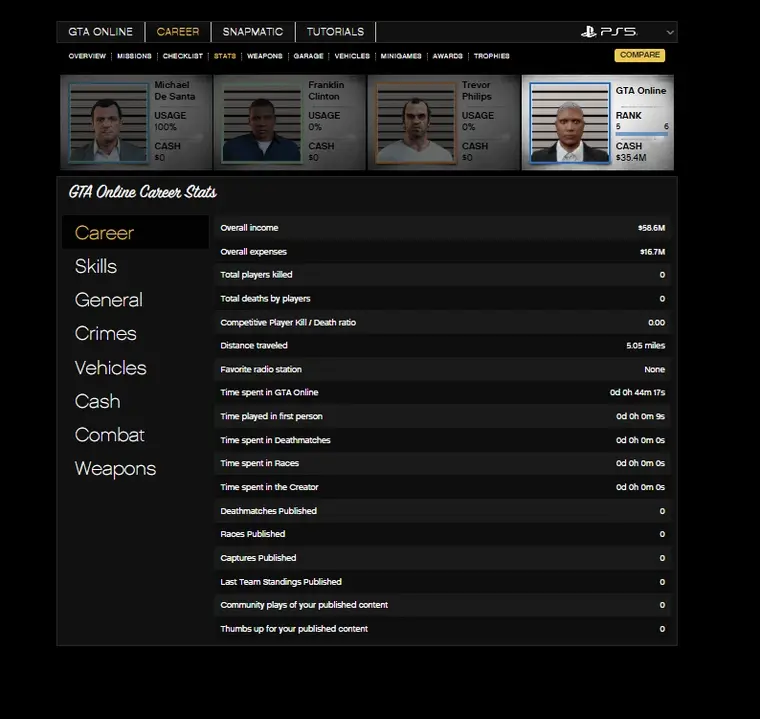Image resolution: width=760 pixels, height=719 pixels.
Task: Click Time spent in Deathmatches row
Action: (x=443, y=440)
